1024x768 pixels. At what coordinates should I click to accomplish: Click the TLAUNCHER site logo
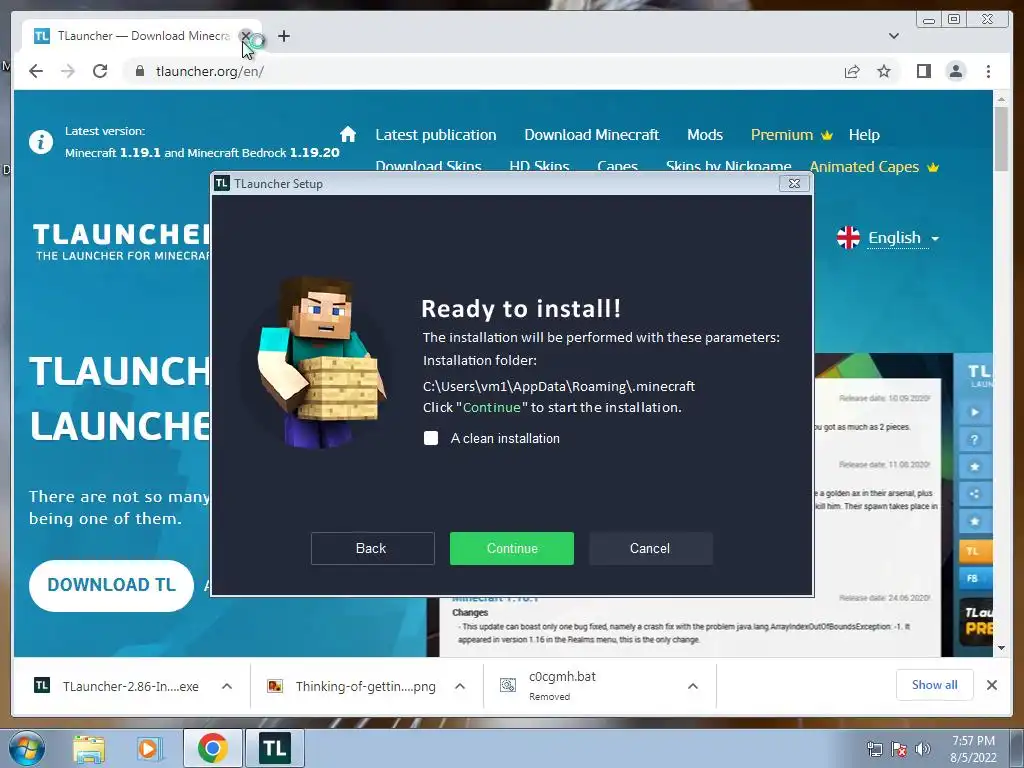(x=121, y=241)
